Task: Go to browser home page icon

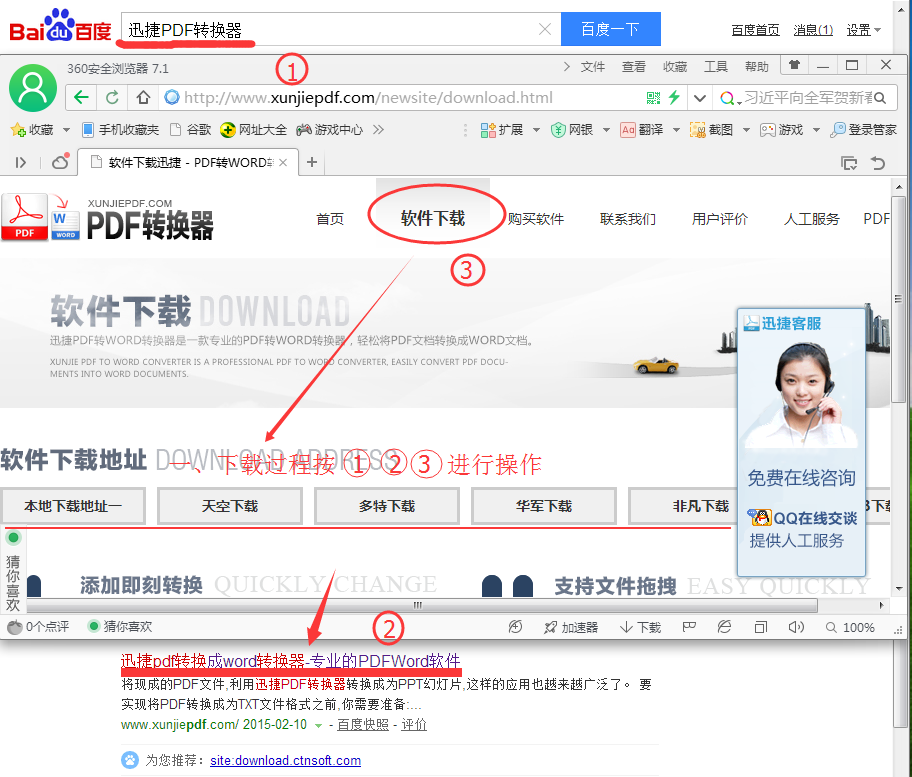Action: (x=143, y=97)
